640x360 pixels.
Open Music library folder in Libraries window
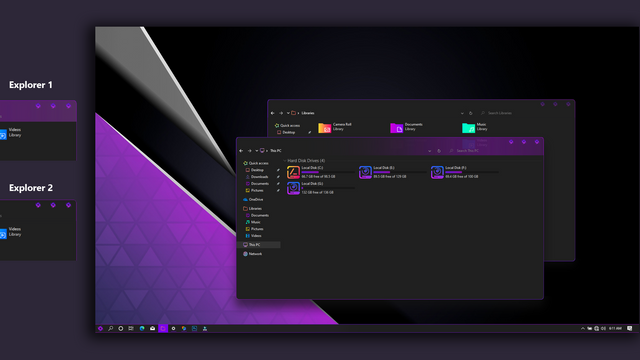[x=468, y=128]
